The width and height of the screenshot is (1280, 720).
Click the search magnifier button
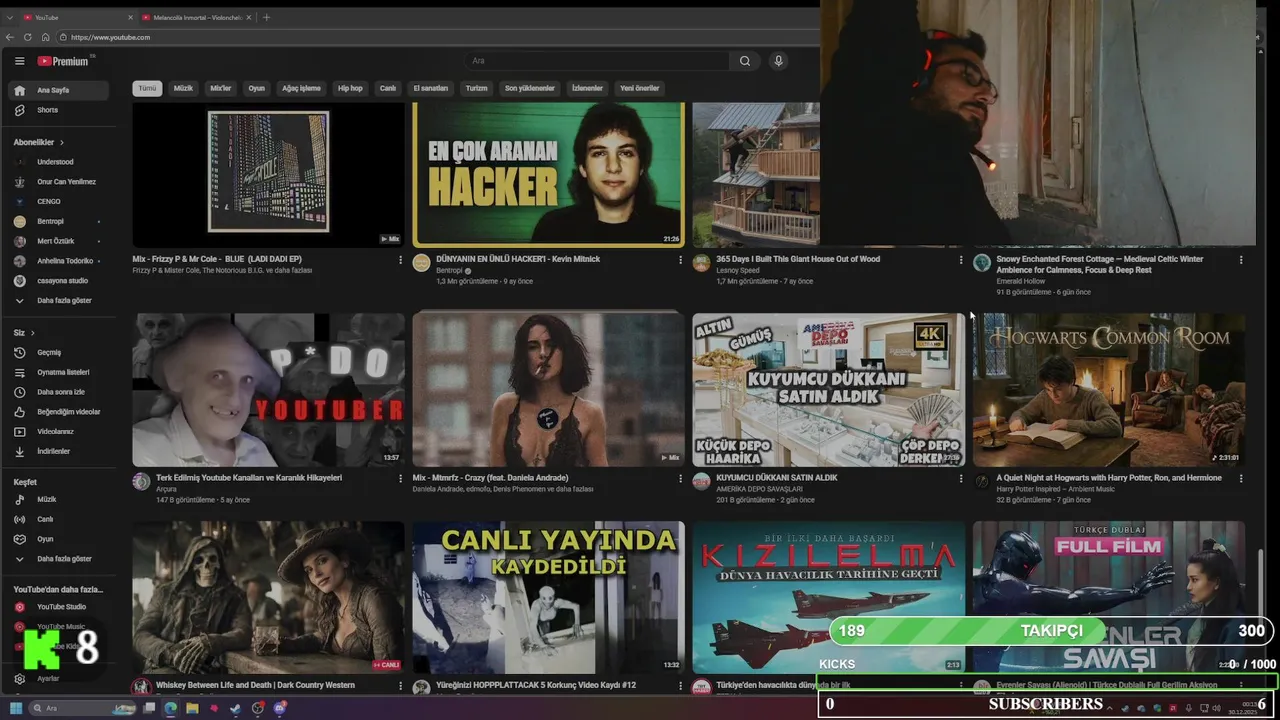745,61
